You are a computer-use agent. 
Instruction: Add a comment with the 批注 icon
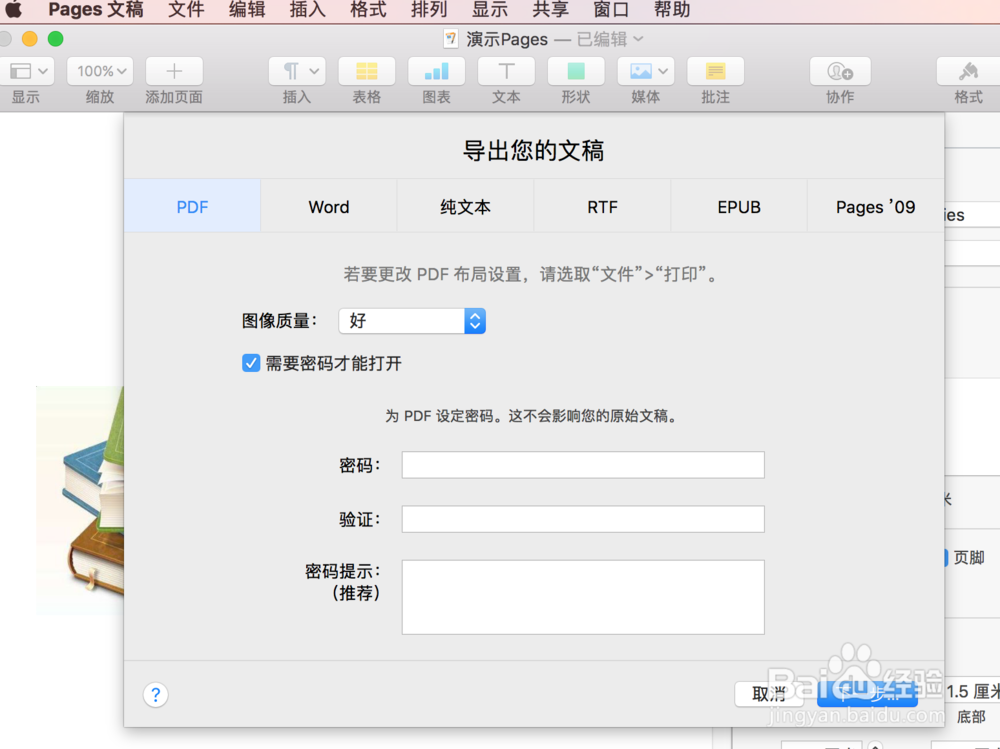tap(715, 71)
